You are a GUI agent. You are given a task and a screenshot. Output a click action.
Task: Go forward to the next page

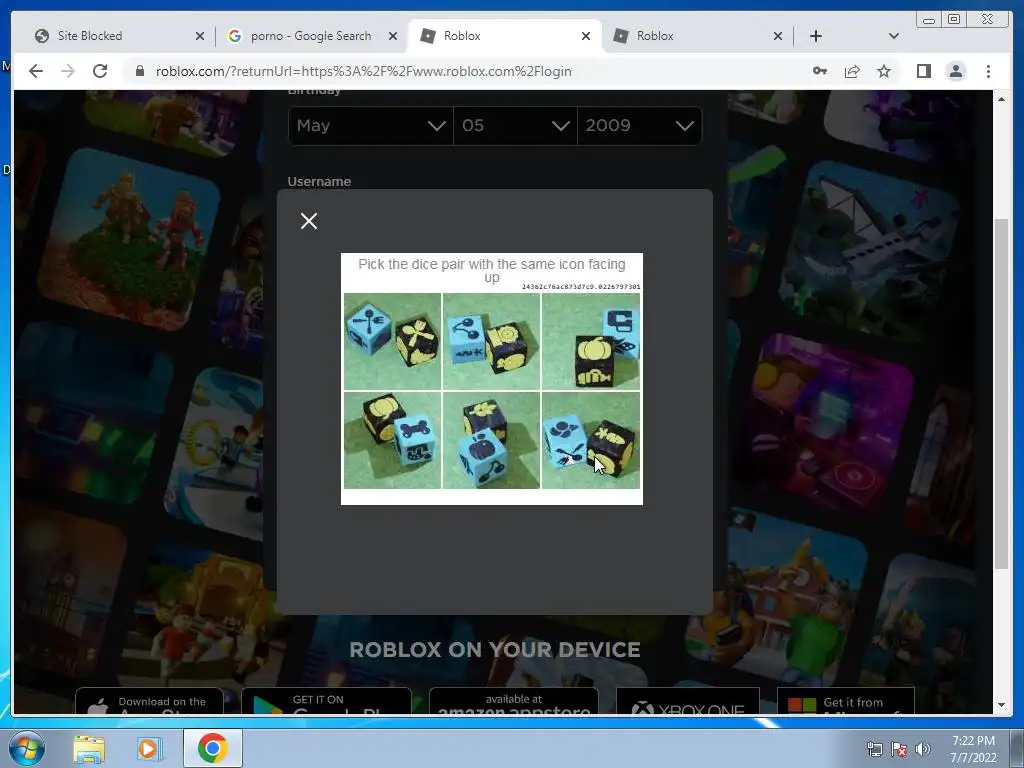tap(68, 71)
